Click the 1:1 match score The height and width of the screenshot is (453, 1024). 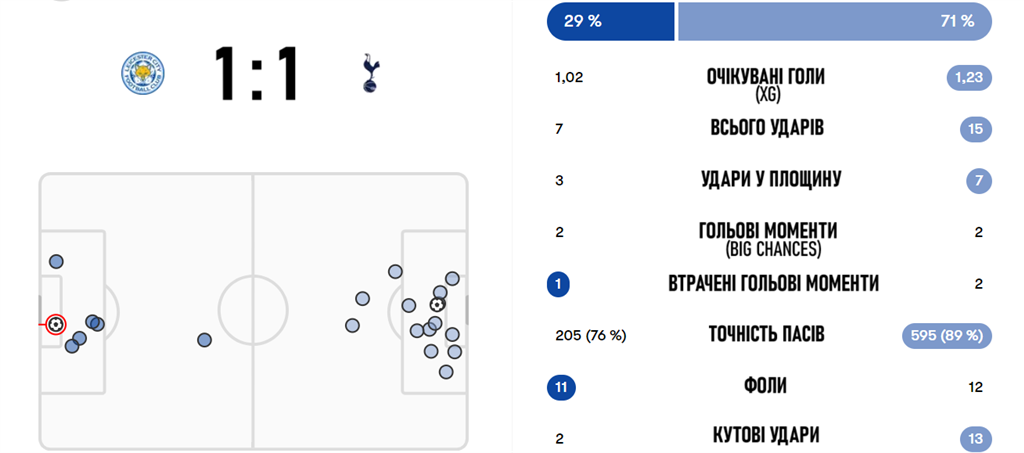coord(256,73)
